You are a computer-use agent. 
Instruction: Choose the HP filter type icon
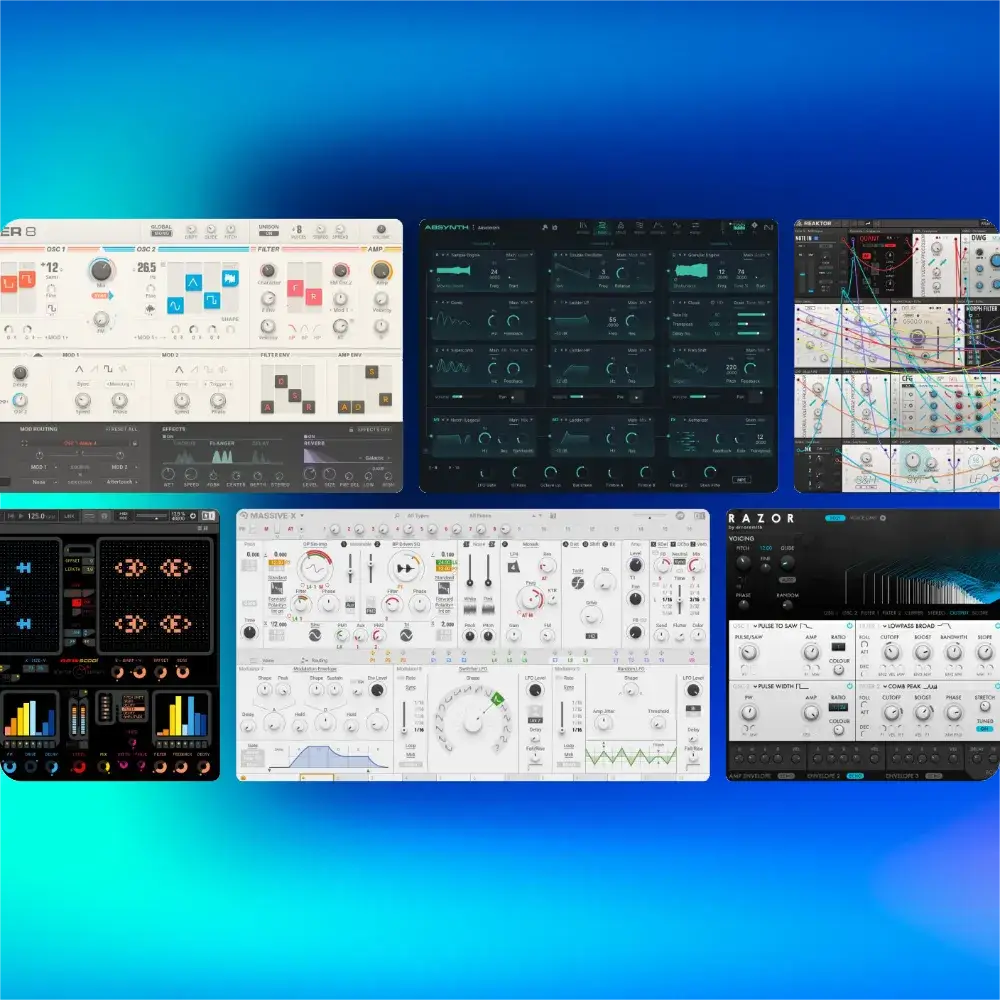tap(318, 330)
